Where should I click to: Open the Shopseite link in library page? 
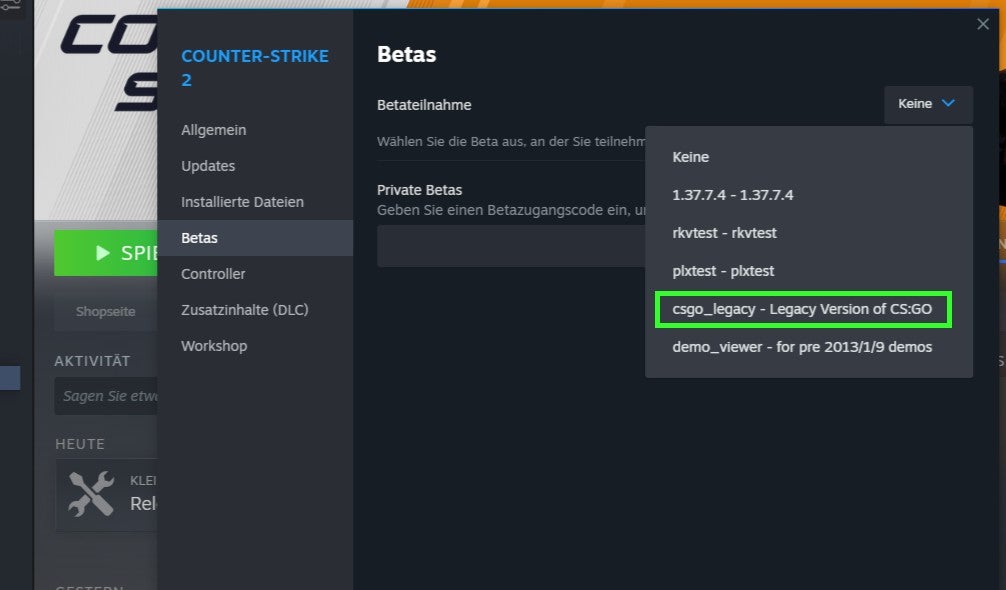click(x=105, y=312)
